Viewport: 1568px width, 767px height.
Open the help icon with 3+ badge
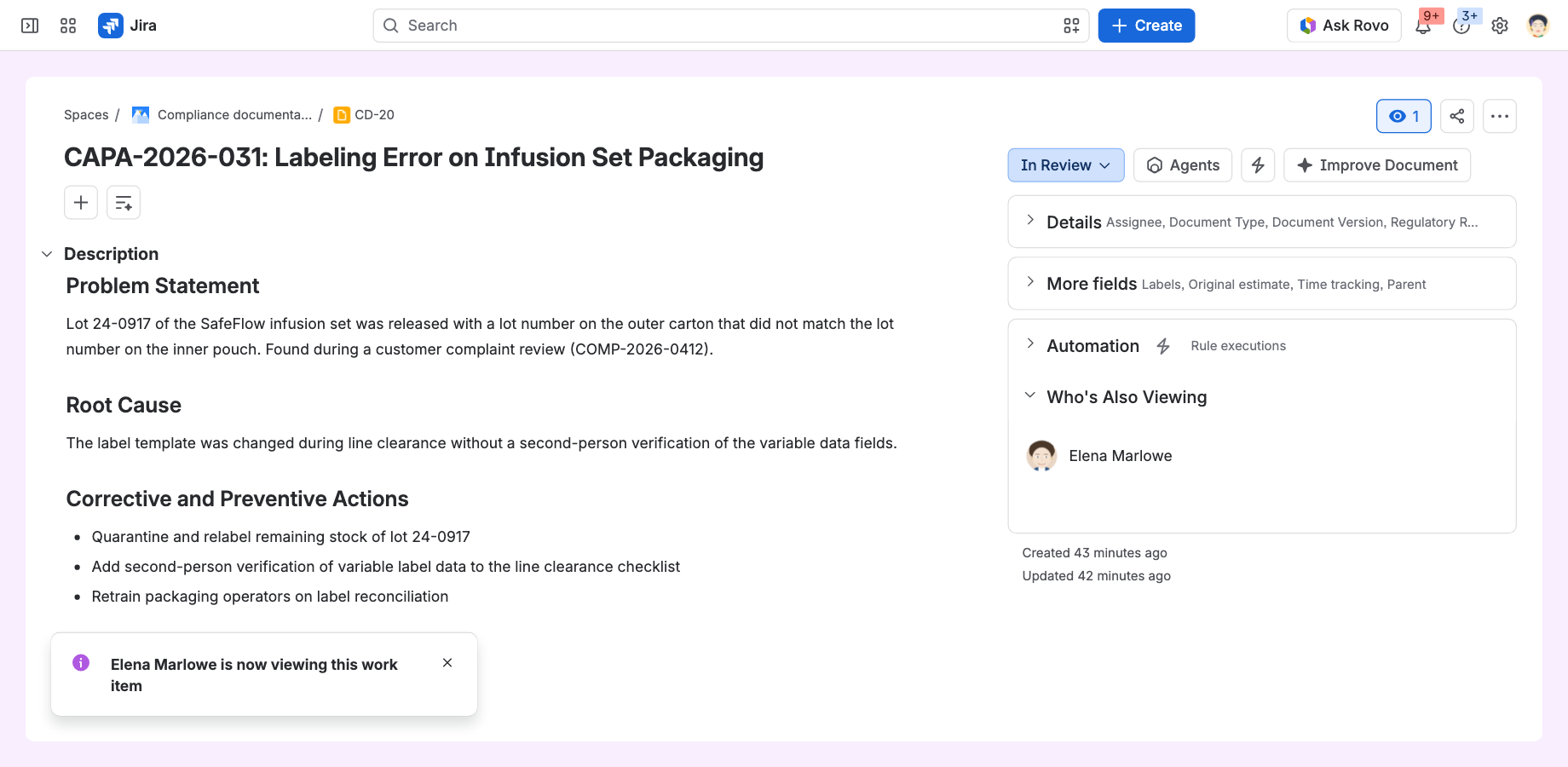click(1461, 26)
